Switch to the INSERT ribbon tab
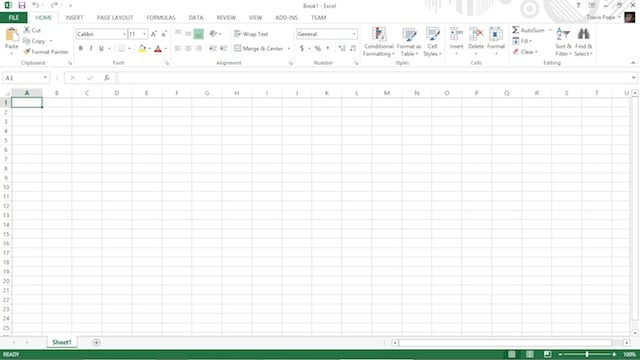 click(x=74, y=18)
